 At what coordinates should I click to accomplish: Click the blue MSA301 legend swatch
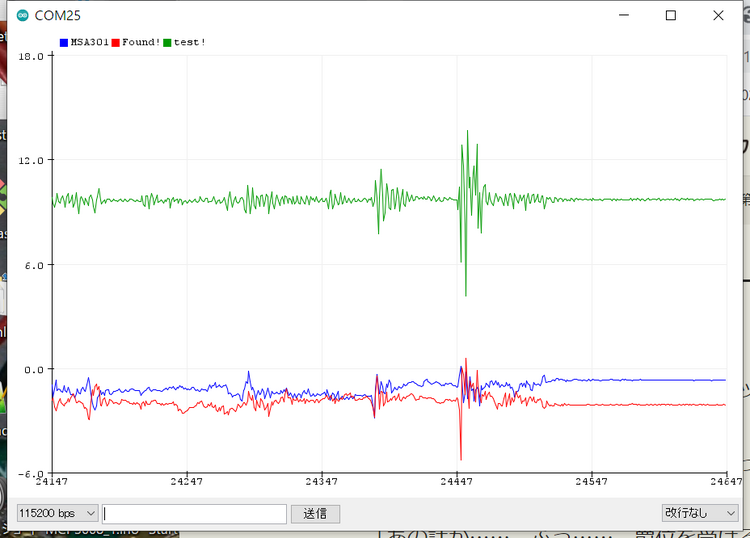click(64, 42)
